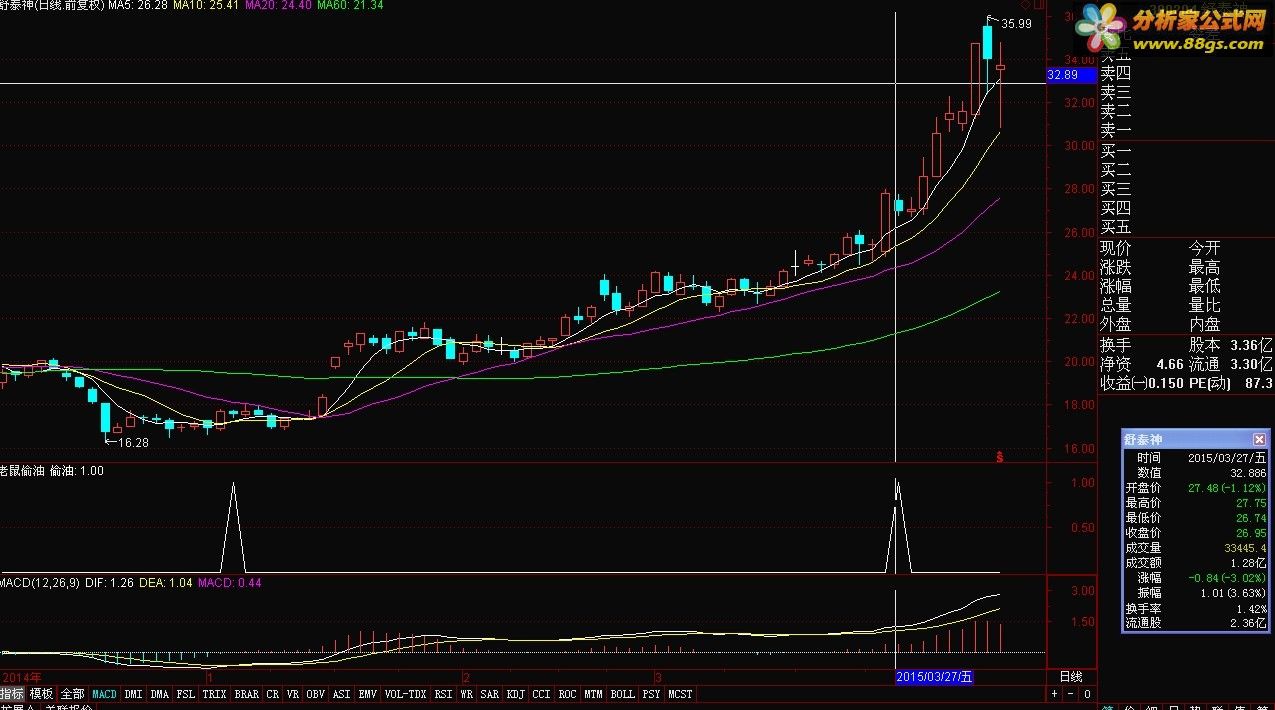Select the PSY indicator tab
1275x710 pixels.
(x=652, y=693)
